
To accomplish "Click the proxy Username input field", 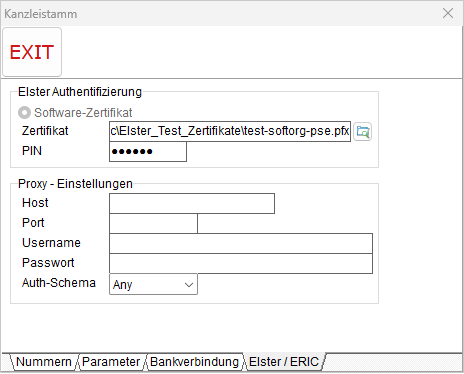I will click(x=241, y=243).
